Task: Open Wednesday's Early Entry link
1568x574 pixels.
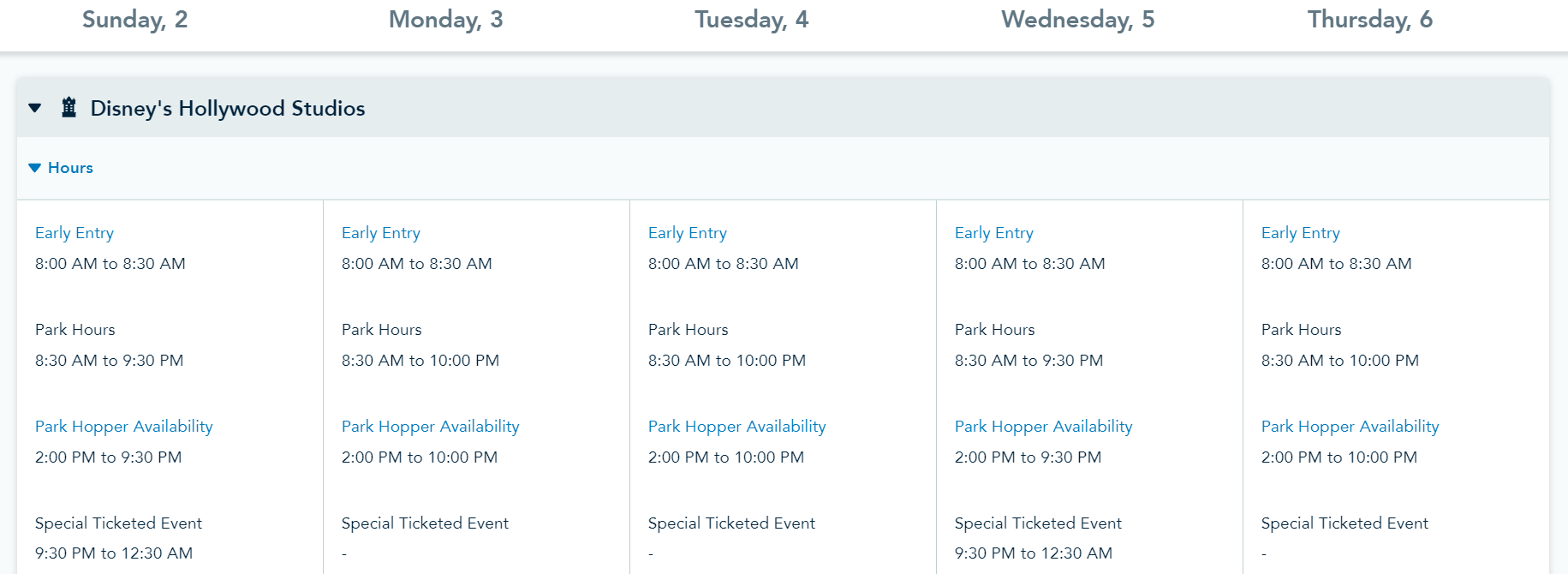Action: pos(994,233)
